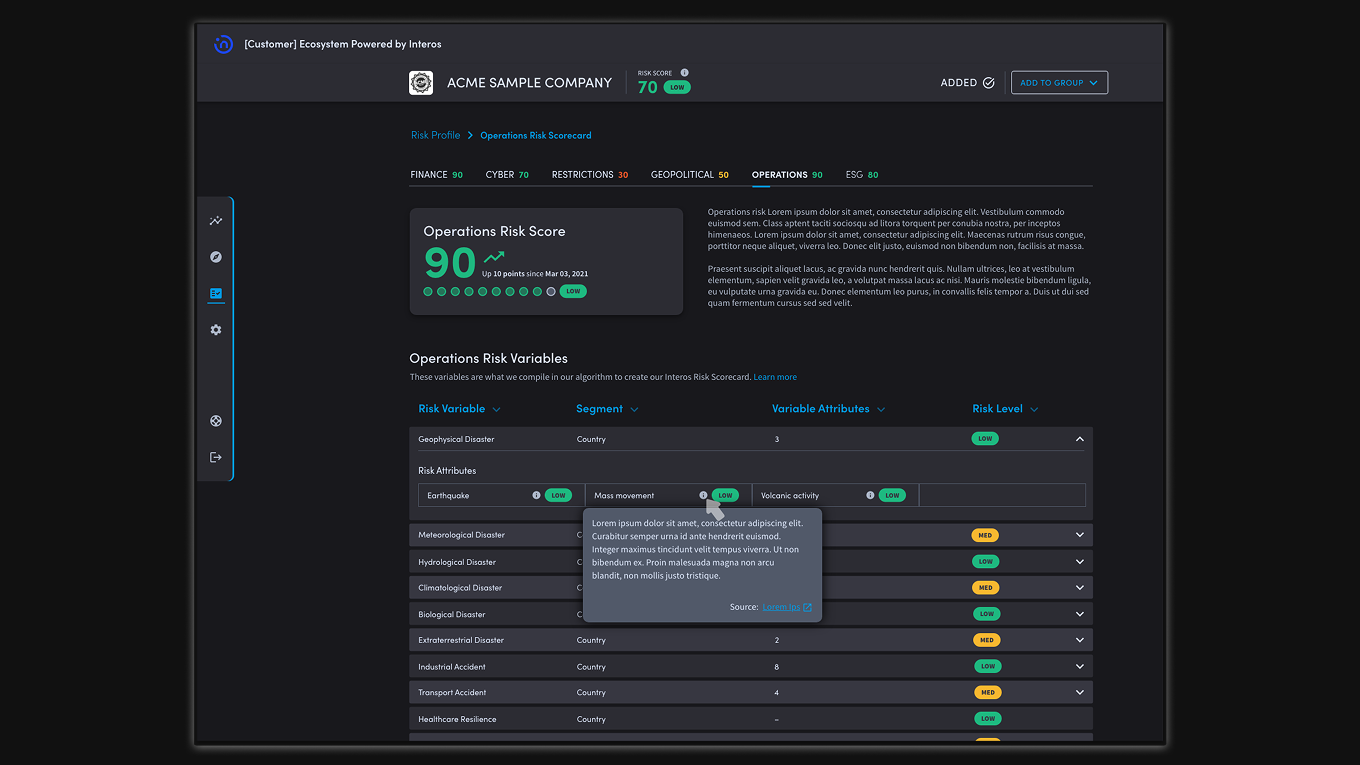Expand the Transport Accident row

[x=1079, y=692]
